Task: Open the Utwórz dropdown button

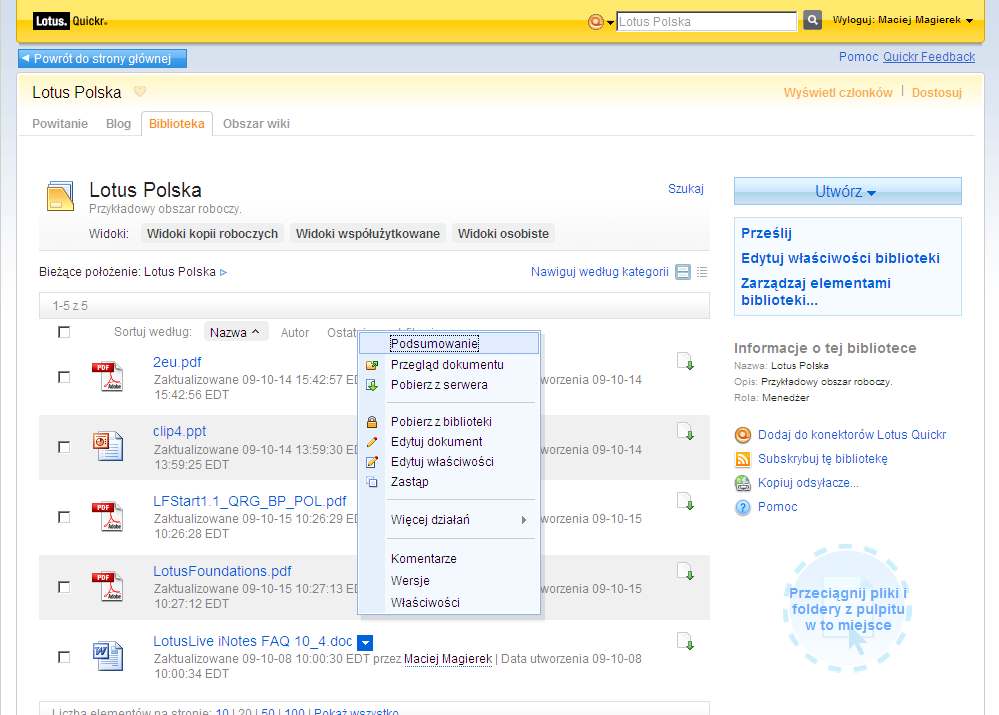Action: [847, 191]
